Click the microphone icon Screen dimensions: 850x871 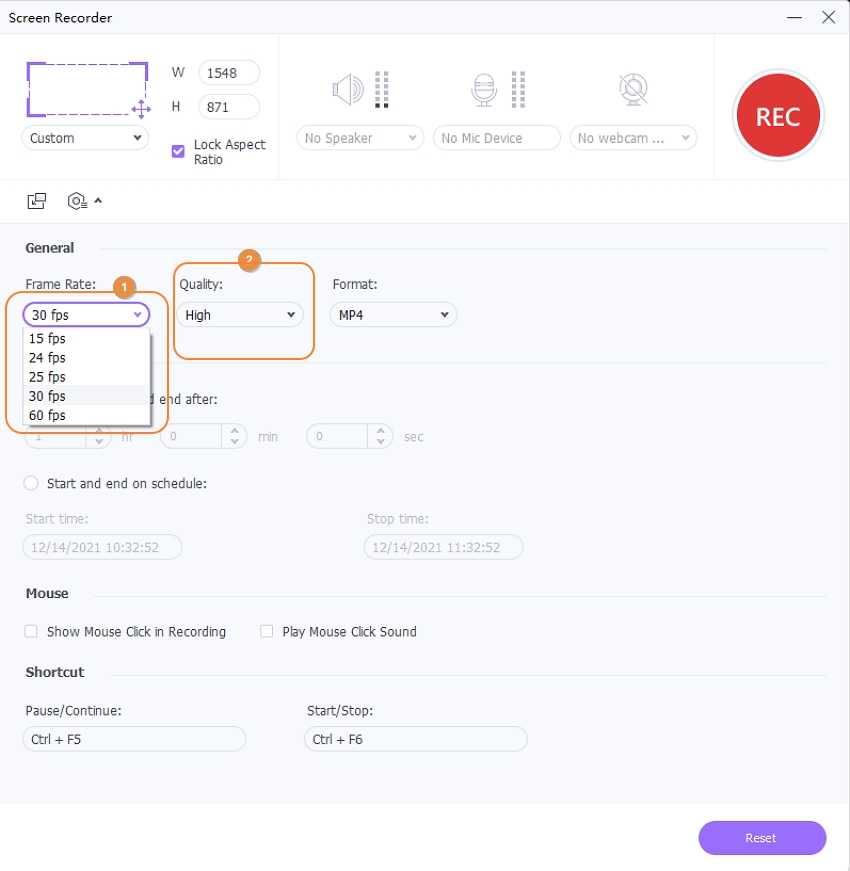click(484, 89)
